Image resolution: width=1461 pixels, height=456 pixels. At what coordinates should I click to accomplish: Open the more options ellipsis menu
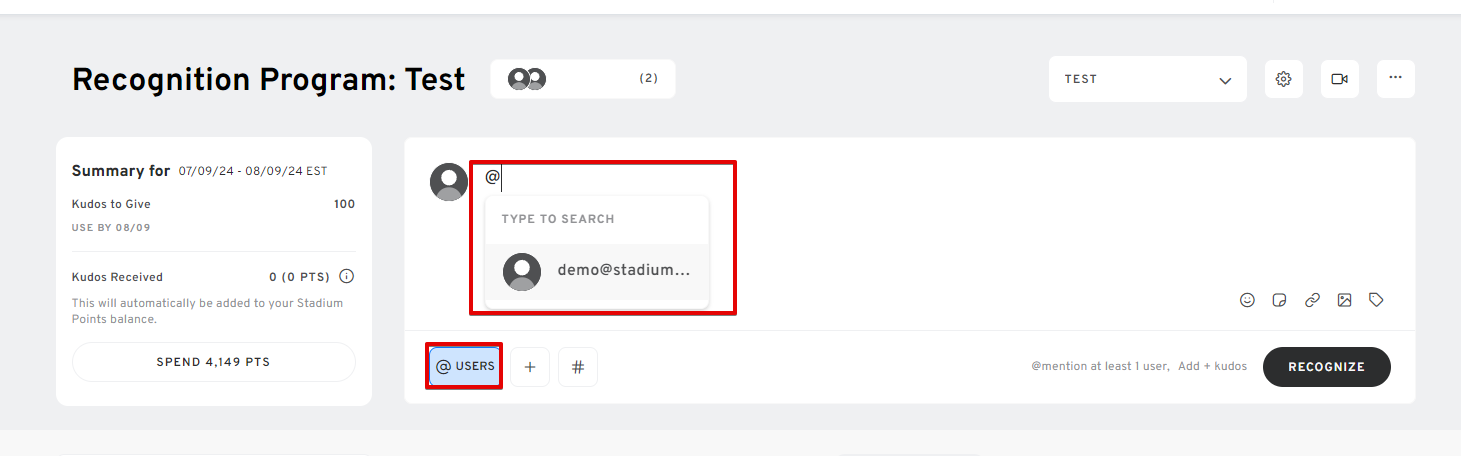pos(1395,79)
